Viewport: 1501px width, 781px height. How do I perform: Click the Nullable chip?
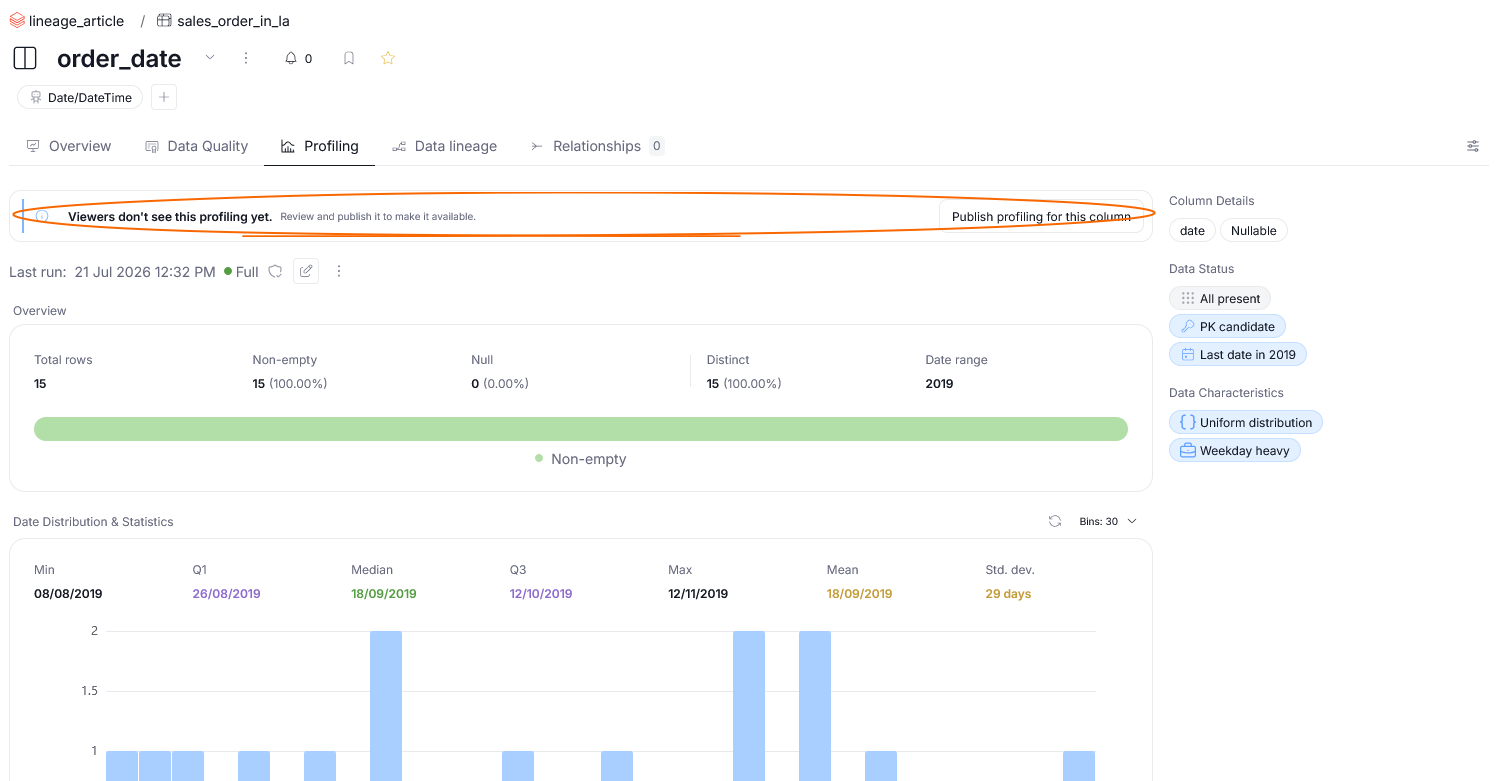(x=1254, y=230)
